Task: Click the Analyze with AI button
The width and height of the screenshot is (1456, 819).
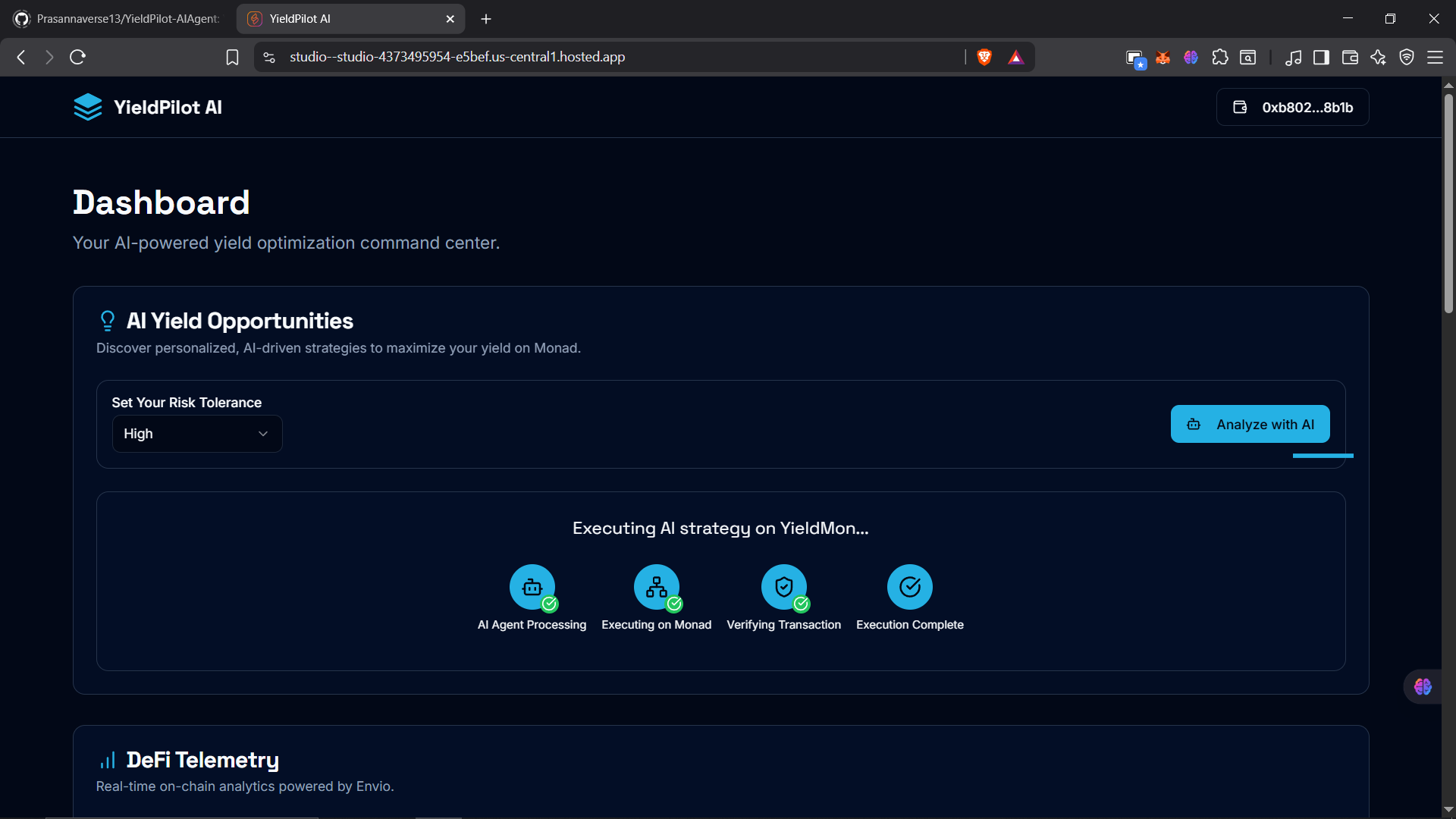Action: pyautogui.click(x=1250, y=425)
